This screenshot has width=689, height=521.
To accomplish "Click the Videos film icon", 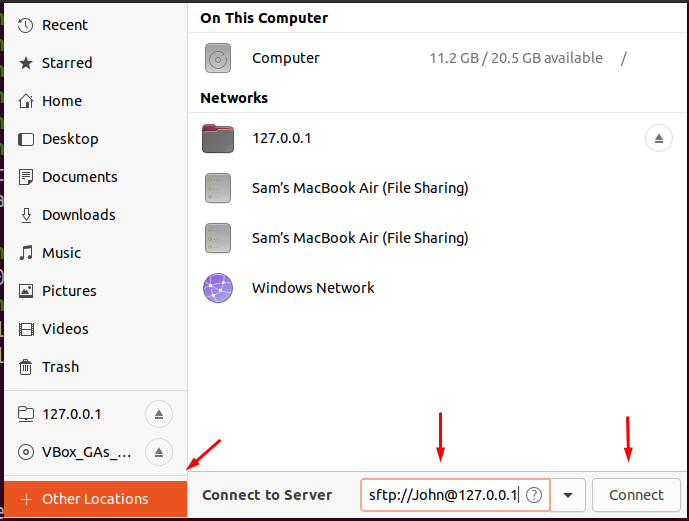I will pyautogui.click(x=26, y=329).
